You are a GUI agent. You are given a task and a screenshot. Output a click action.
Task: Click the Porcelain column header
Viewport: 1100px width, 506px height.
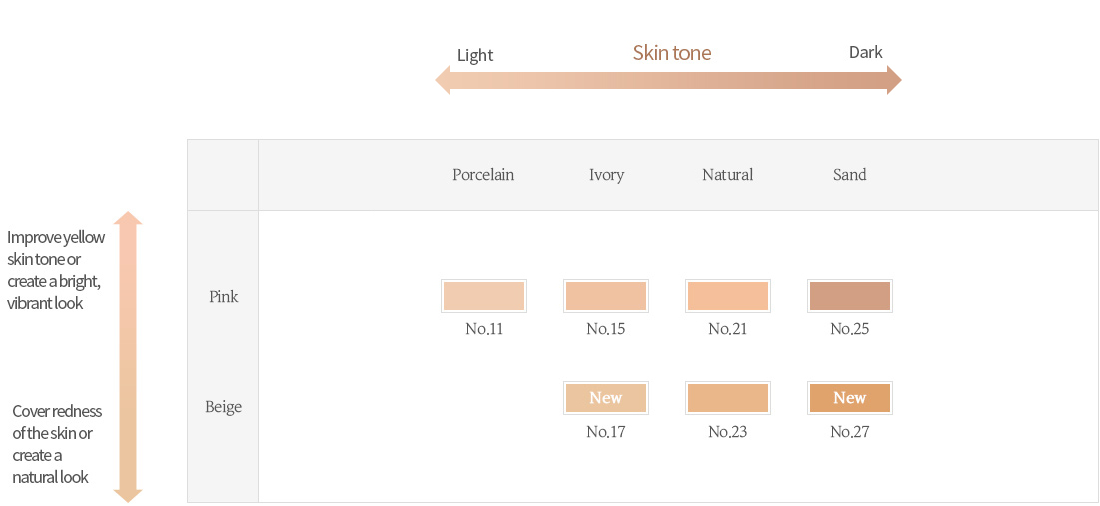click(483, 175)
